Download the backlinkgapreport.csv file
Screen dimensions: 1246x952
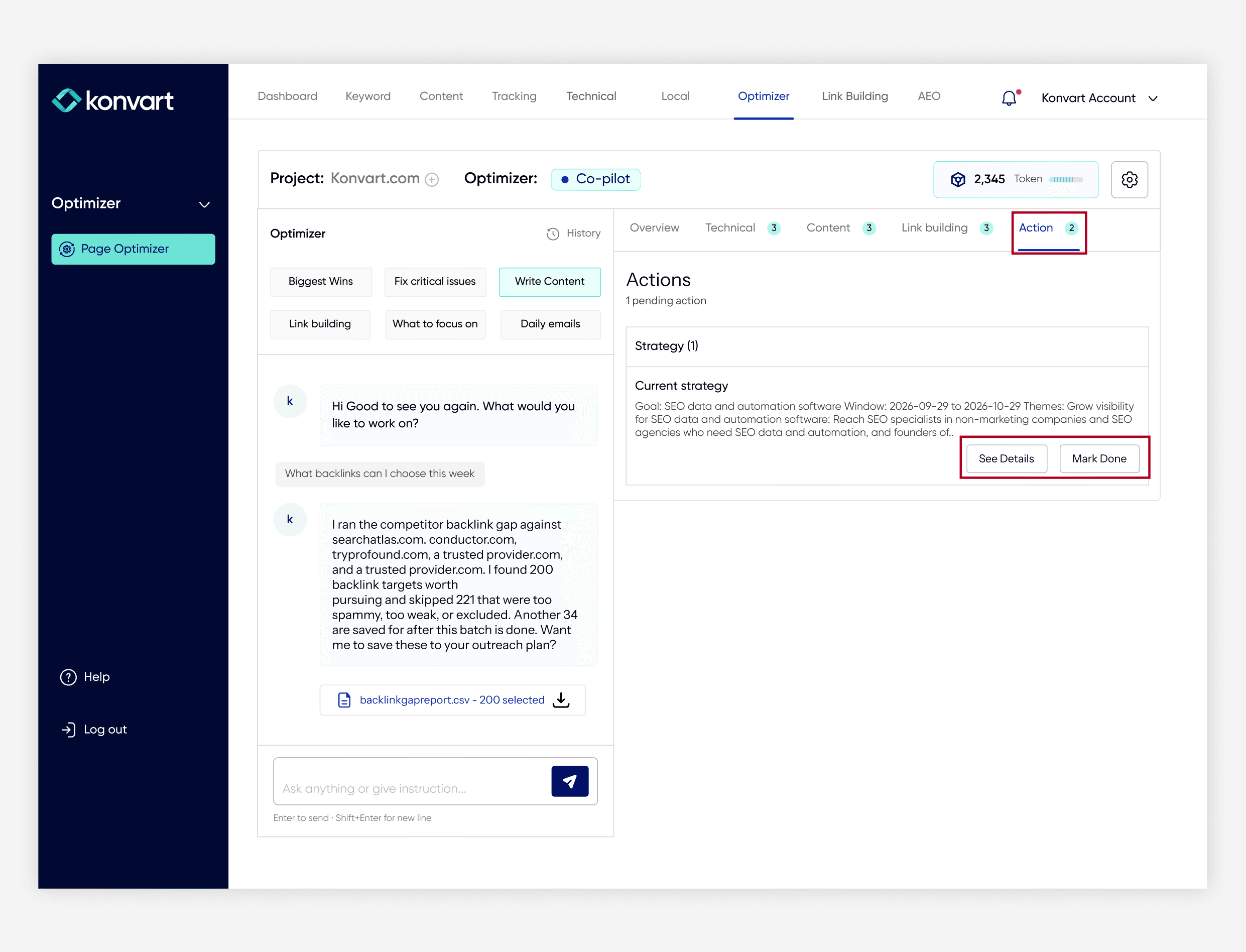pos(561,700)
